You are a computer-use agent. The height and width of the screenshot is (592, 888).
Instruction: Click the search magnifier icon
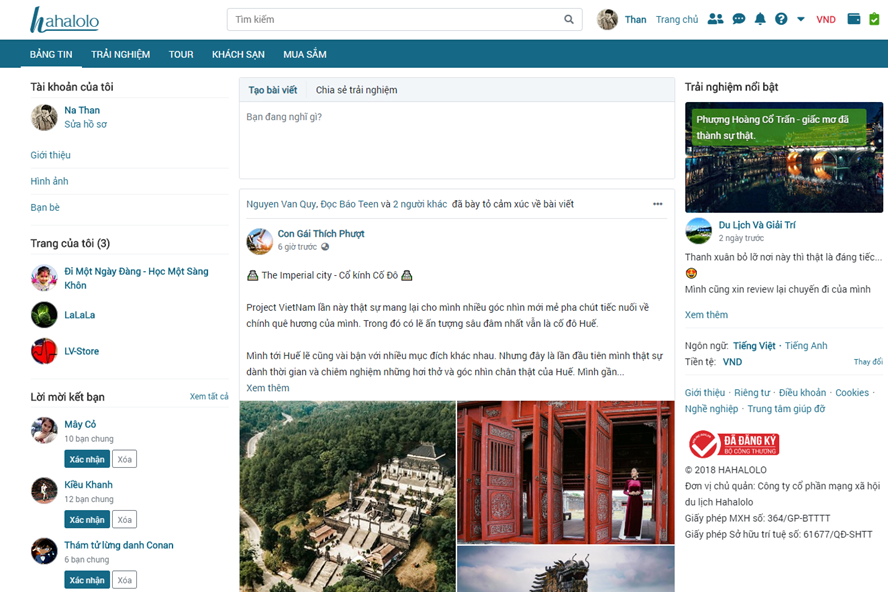[x=569, y=19]
